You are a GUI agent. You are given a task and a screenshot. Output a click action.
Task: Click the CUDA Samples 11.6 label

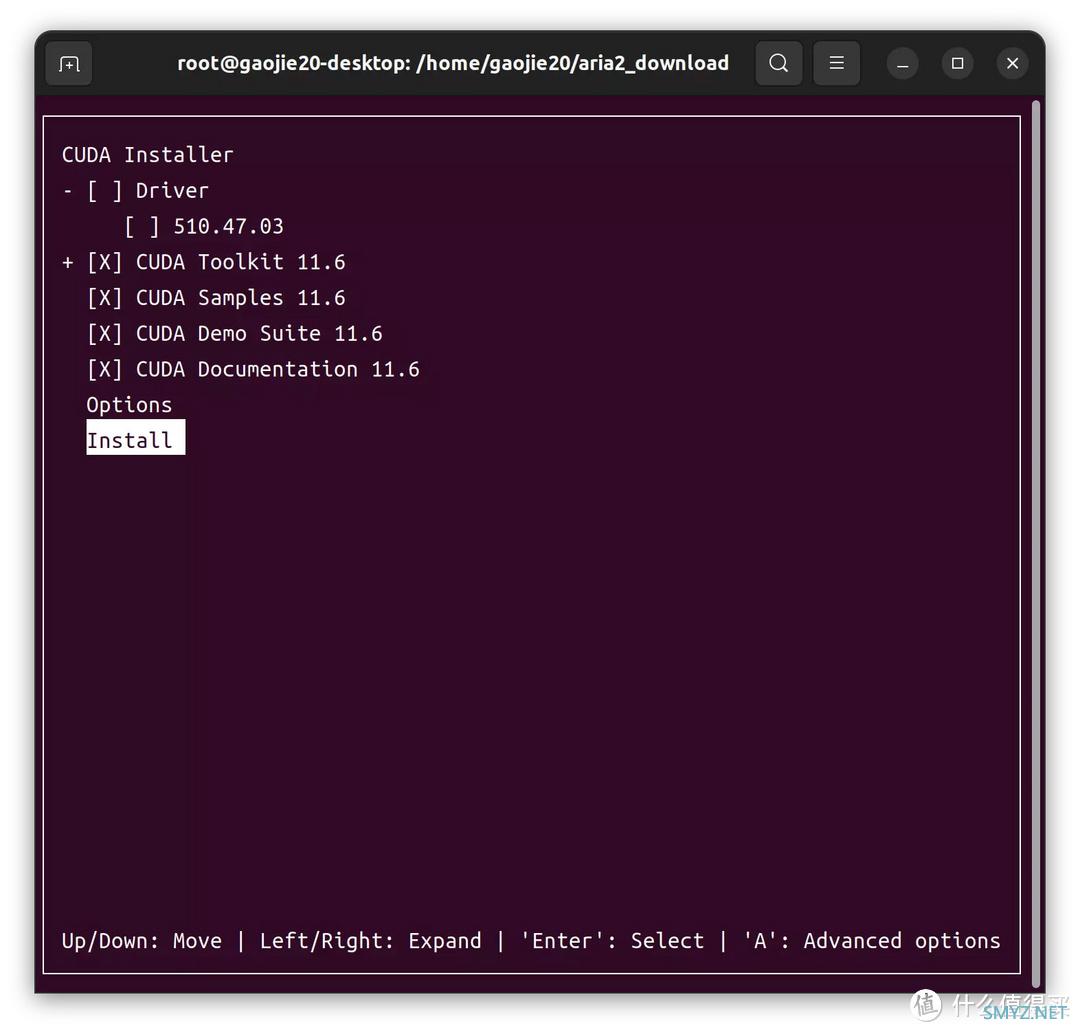[x=240, y=298]
